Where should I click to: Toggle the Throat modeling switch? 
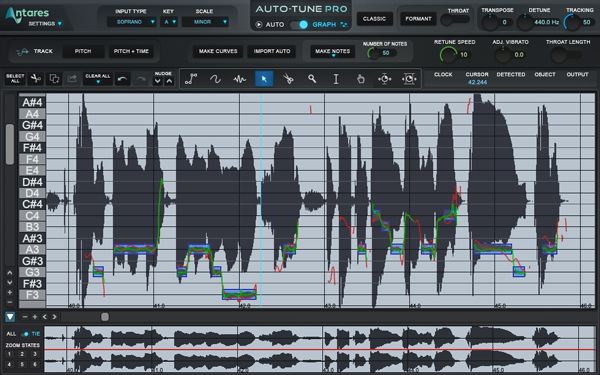(455, 20)
